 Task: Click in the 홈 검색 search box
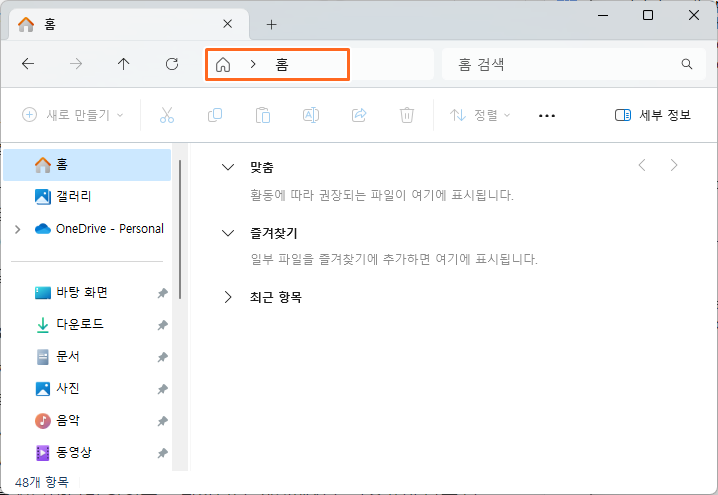click(574, 64)
